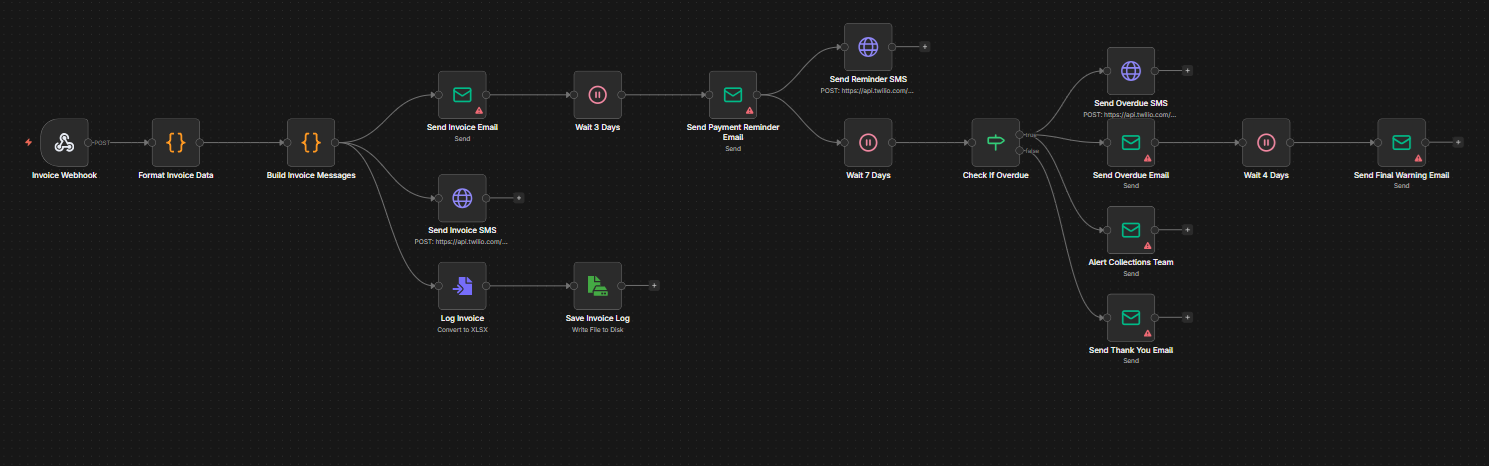The width and height of the screenshot is (1489, 466).
Task: Select the Send Thank You Email node
Action: (1130, 318)
